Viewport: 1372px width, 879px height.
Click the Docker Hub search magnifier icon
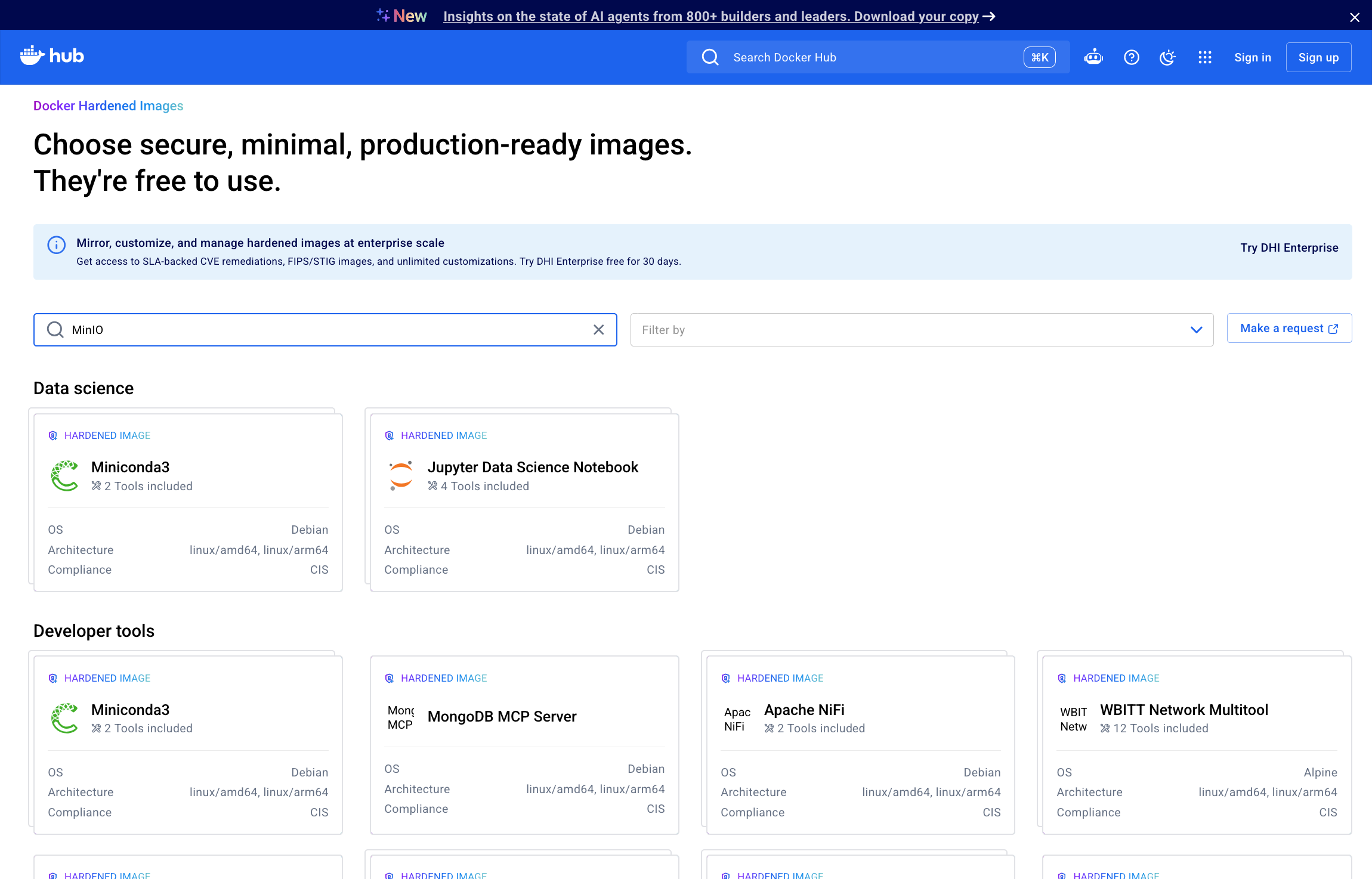click(x=710, y=57)
